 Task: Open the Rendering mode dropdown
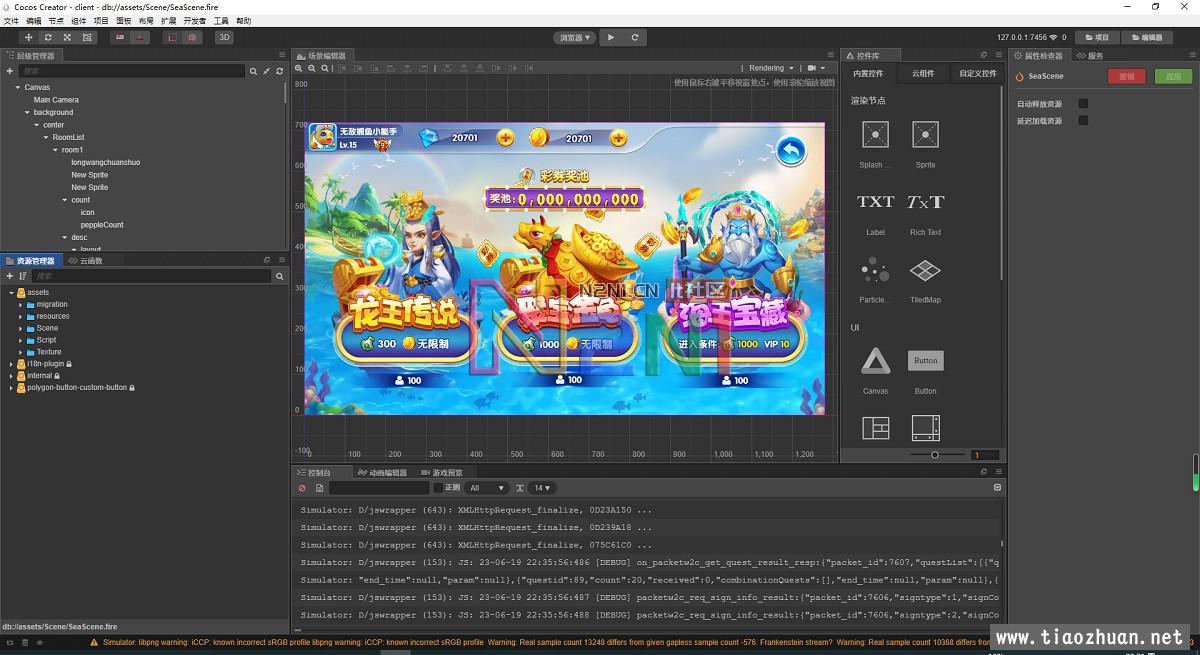pyautogui.click(x=771, y=68)
